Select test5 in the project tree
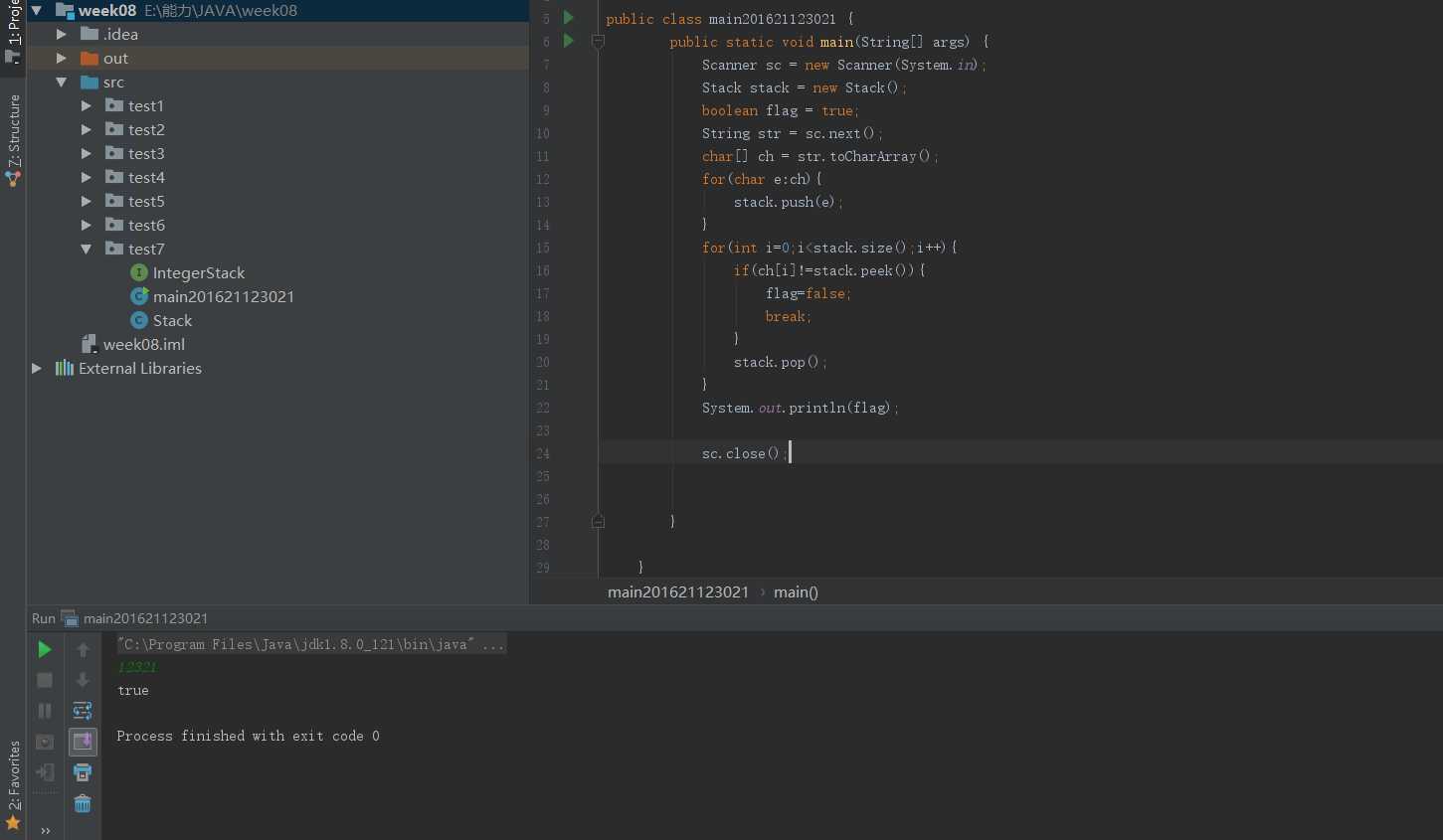The height and width of the screenshot is (840, 1443). point(146,201)
